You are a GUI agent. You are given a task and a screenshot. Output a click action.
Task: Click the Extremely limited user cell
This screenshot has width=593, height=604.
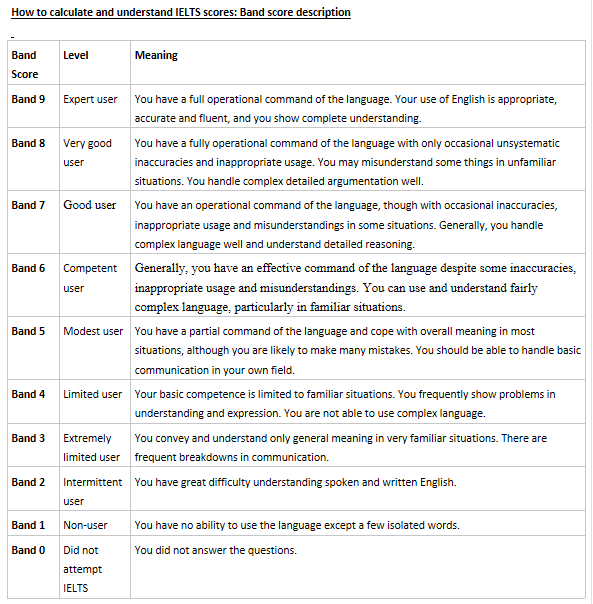click(95, 446)
